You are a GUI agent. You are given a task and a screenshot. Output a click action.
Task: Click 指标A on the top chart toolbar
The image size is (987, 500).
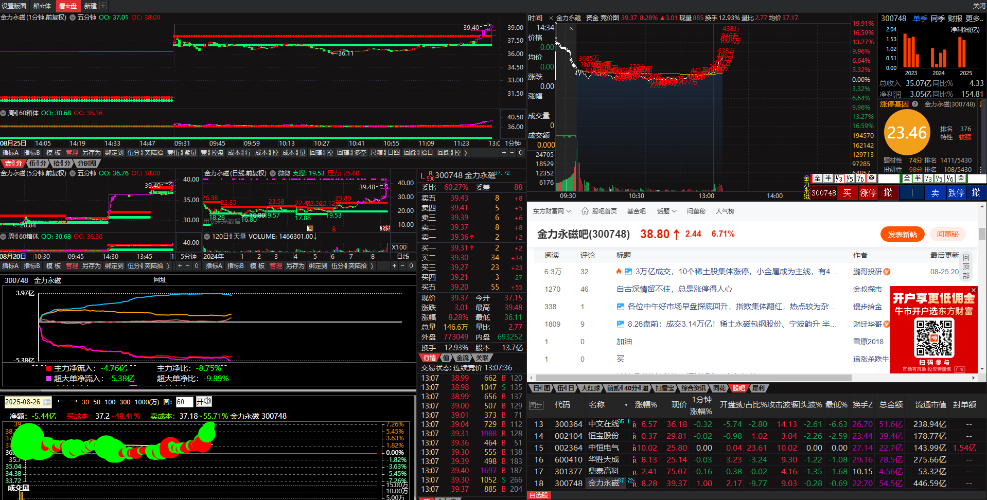[x=11, y=152]
